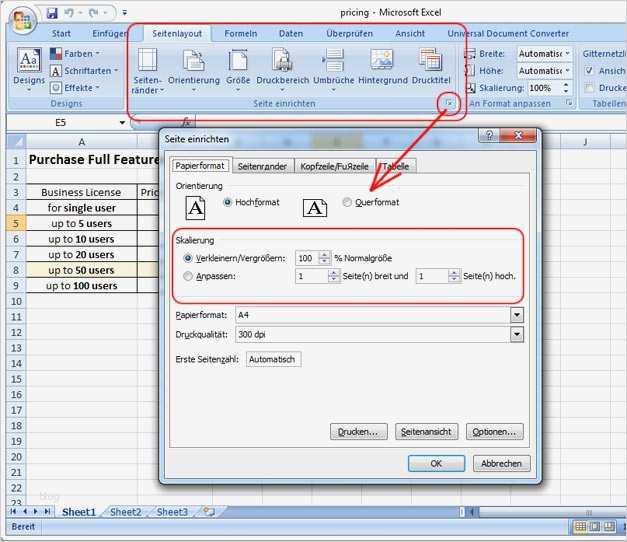627x542 pixels.
Task: Go to first sheet navigation arrow
Action: tap(13, 511)
